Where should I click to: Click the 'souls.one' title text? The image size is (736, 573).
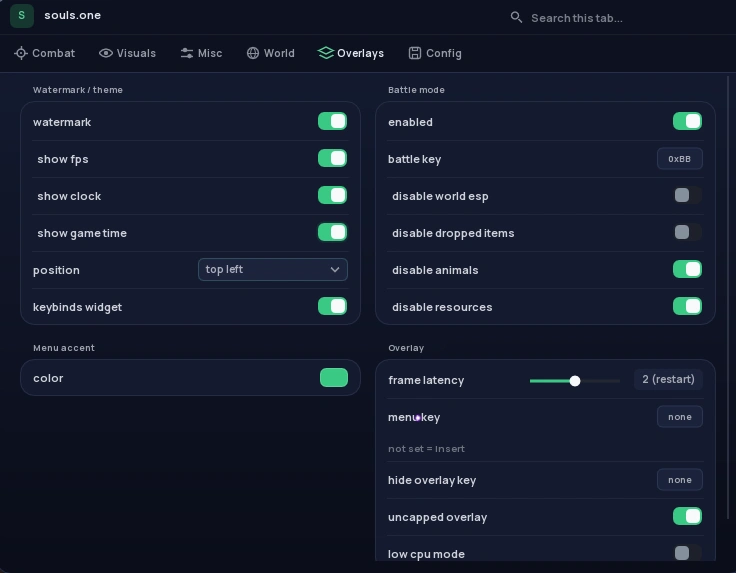pos(73,15)
